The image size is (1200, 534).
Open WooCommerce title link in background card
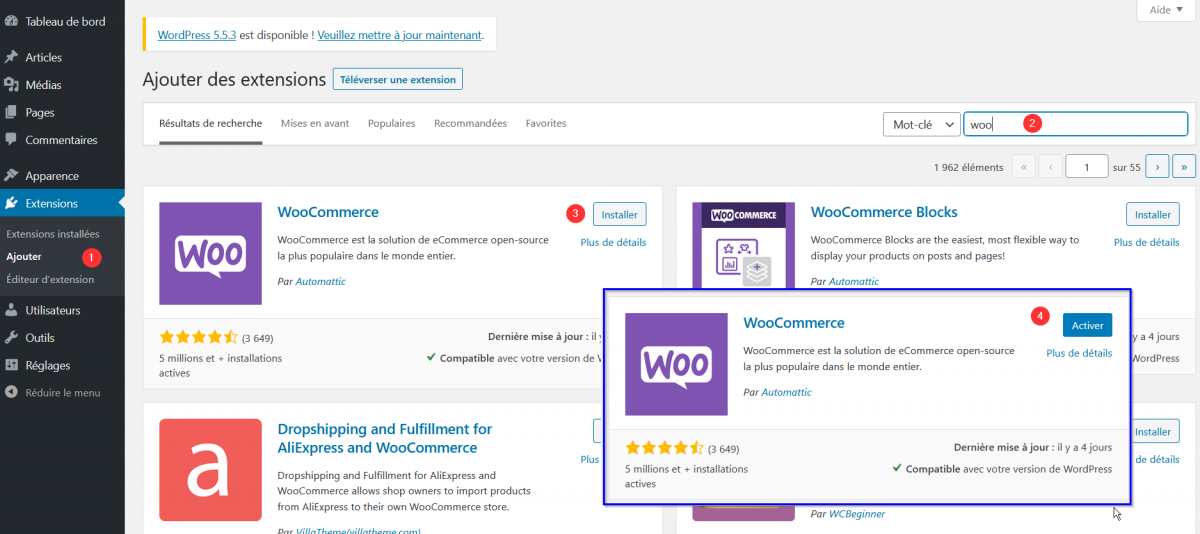(328, 212)
